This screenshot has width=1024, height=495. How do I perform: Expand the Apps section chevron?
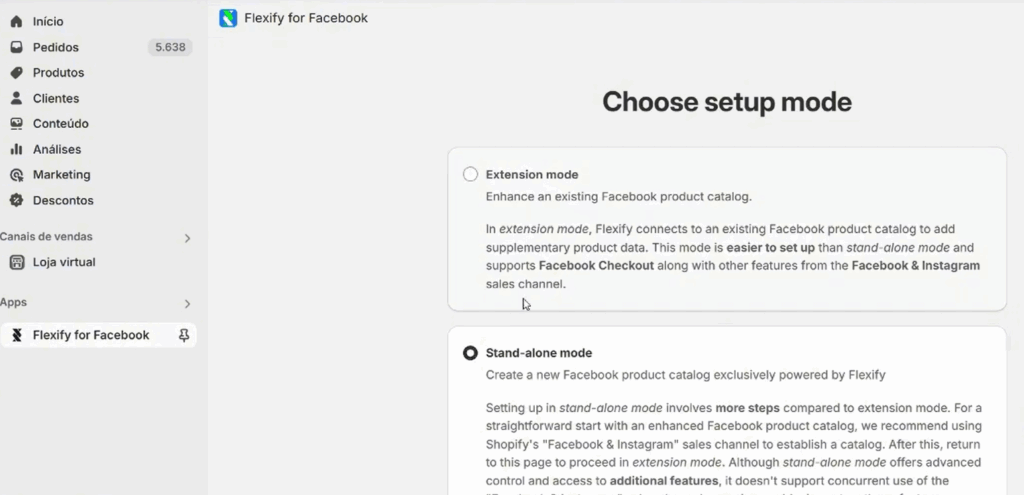(187, 303)
